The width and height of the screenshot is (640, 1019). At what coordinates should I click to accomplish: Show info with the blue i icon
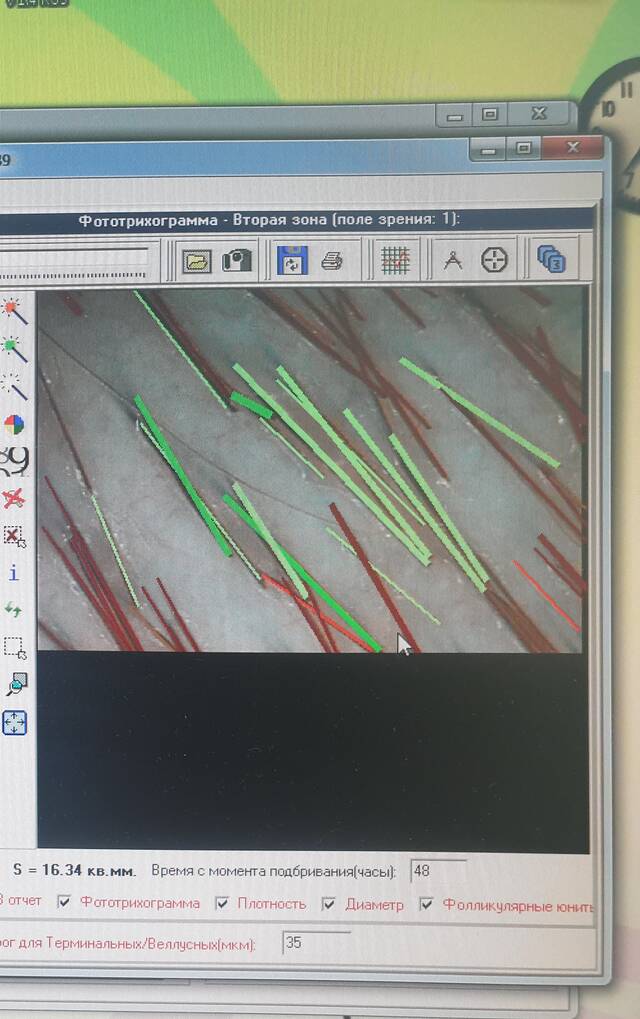click(x=14, y=573)
